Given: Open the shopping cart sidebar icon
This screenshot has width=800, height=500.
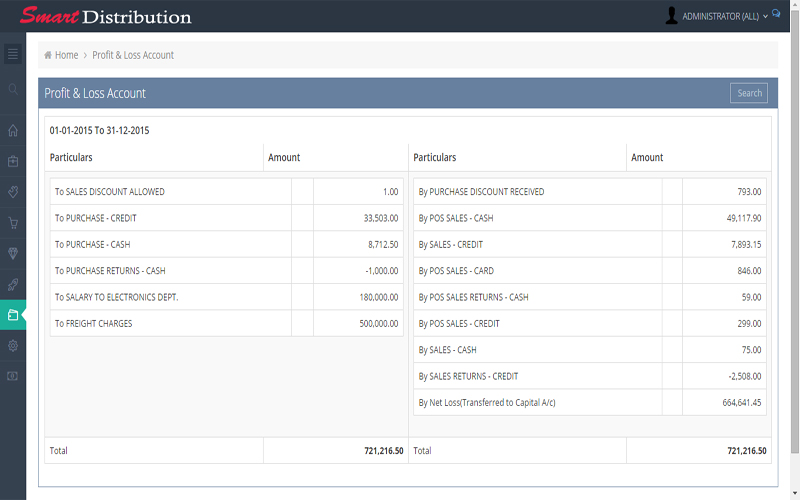Looking at the screenshot, I should click(x=13, y=223).
